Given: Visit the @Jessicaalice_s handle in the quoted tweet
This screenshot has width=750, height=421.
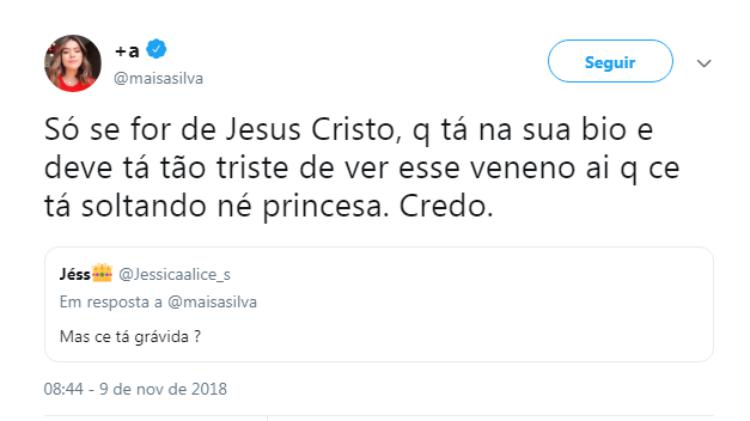Looking at the screenshot, I should [175, 275].
